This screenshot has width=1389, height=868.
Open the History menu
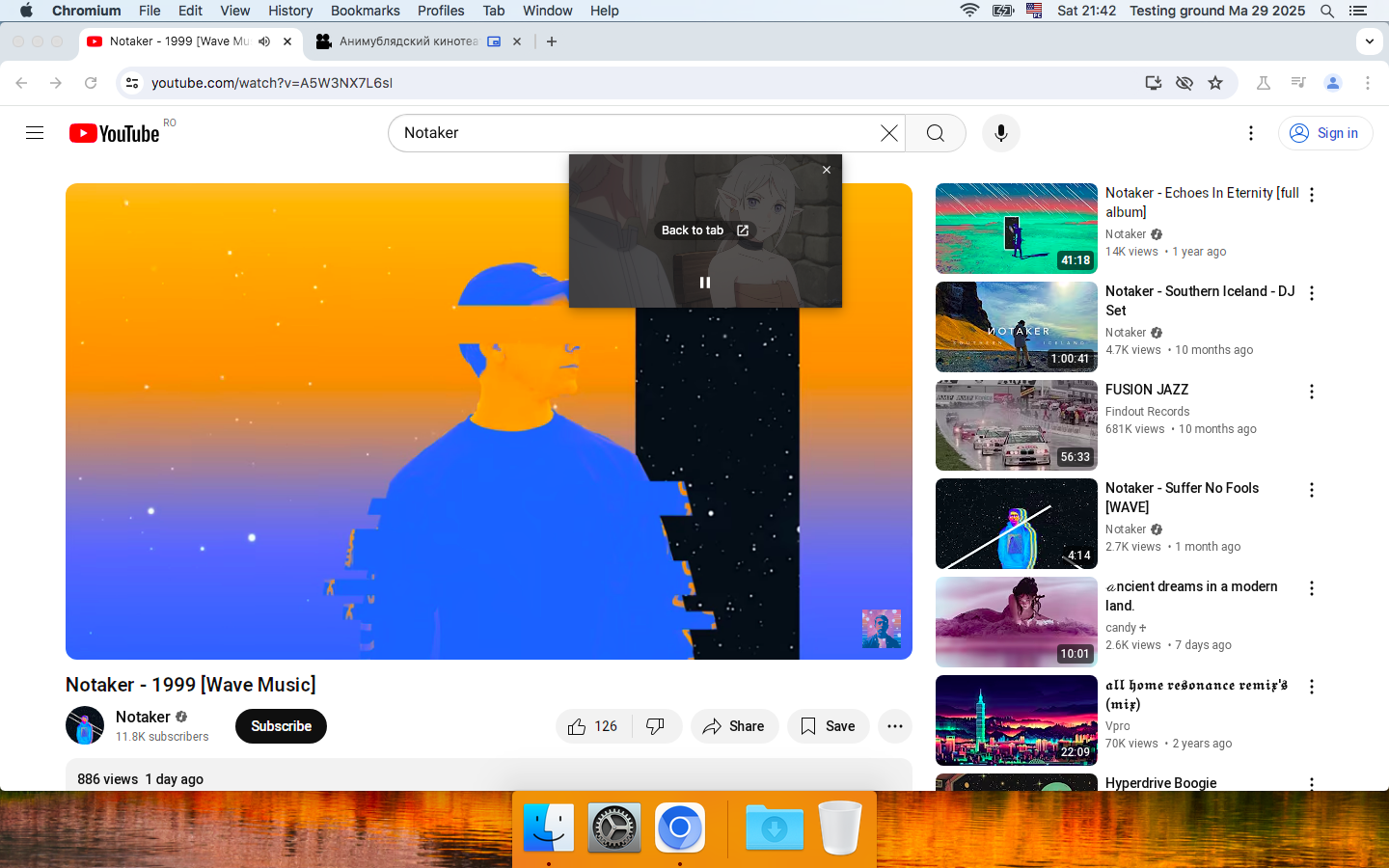[289, 11]
